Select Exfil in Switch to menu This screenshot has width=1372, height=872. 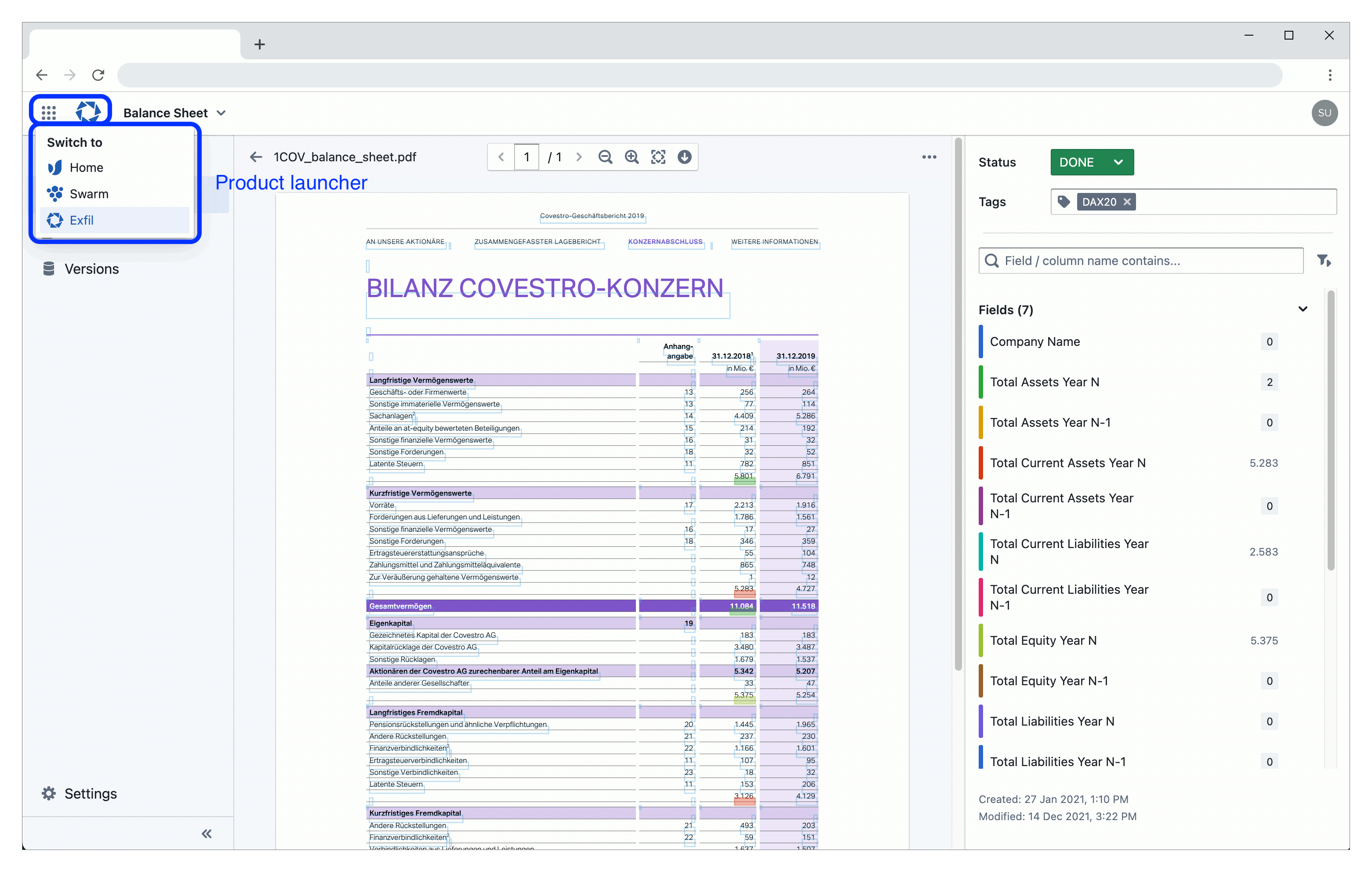[114, 220]
